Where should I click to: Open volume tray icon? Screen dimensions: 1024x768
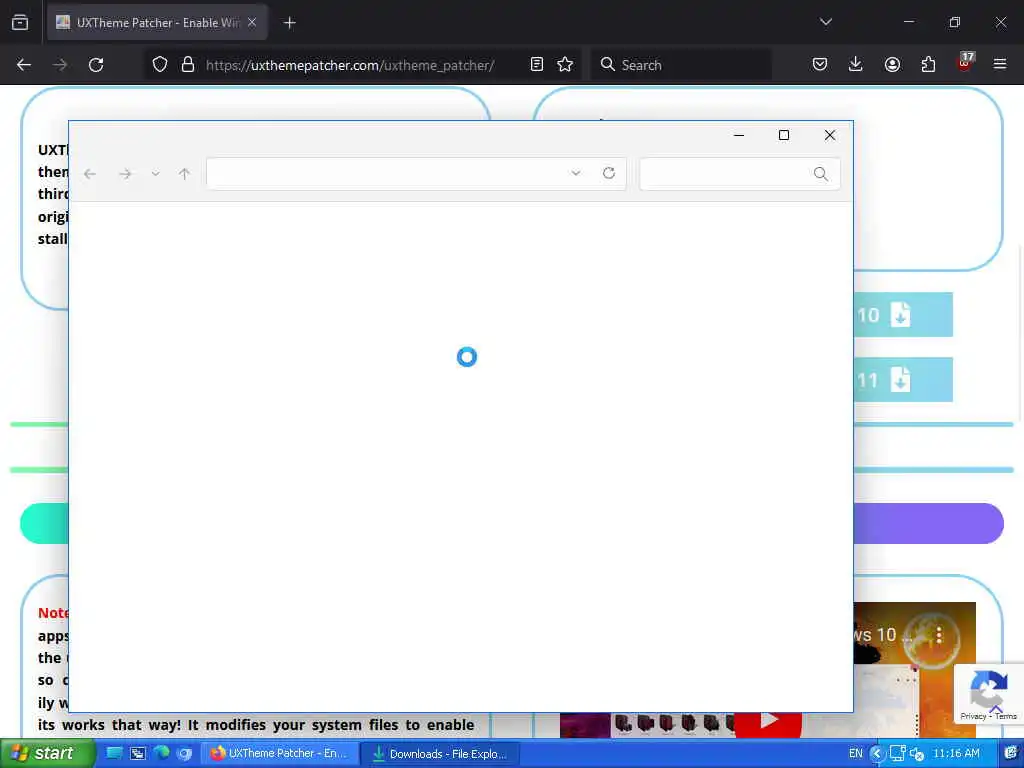point(917,754)
